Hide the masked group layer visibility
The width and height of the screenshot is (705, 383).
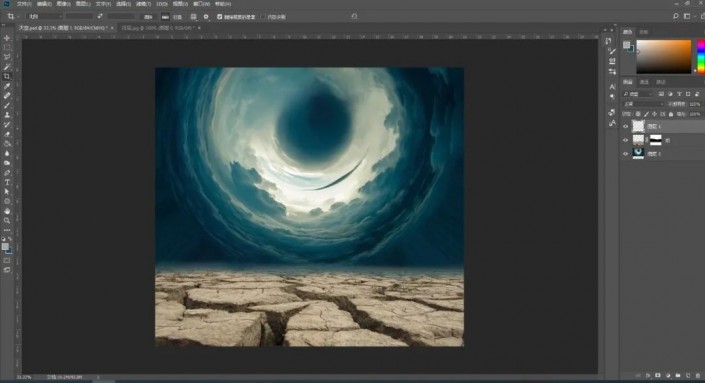click(625, 140)
